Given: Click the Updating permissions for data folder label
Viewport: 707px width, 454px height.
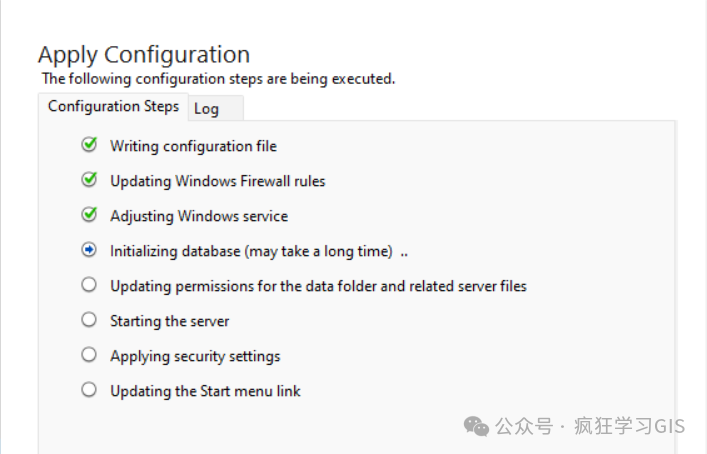Looking at the screenshot, I should (x=318, y=286).
